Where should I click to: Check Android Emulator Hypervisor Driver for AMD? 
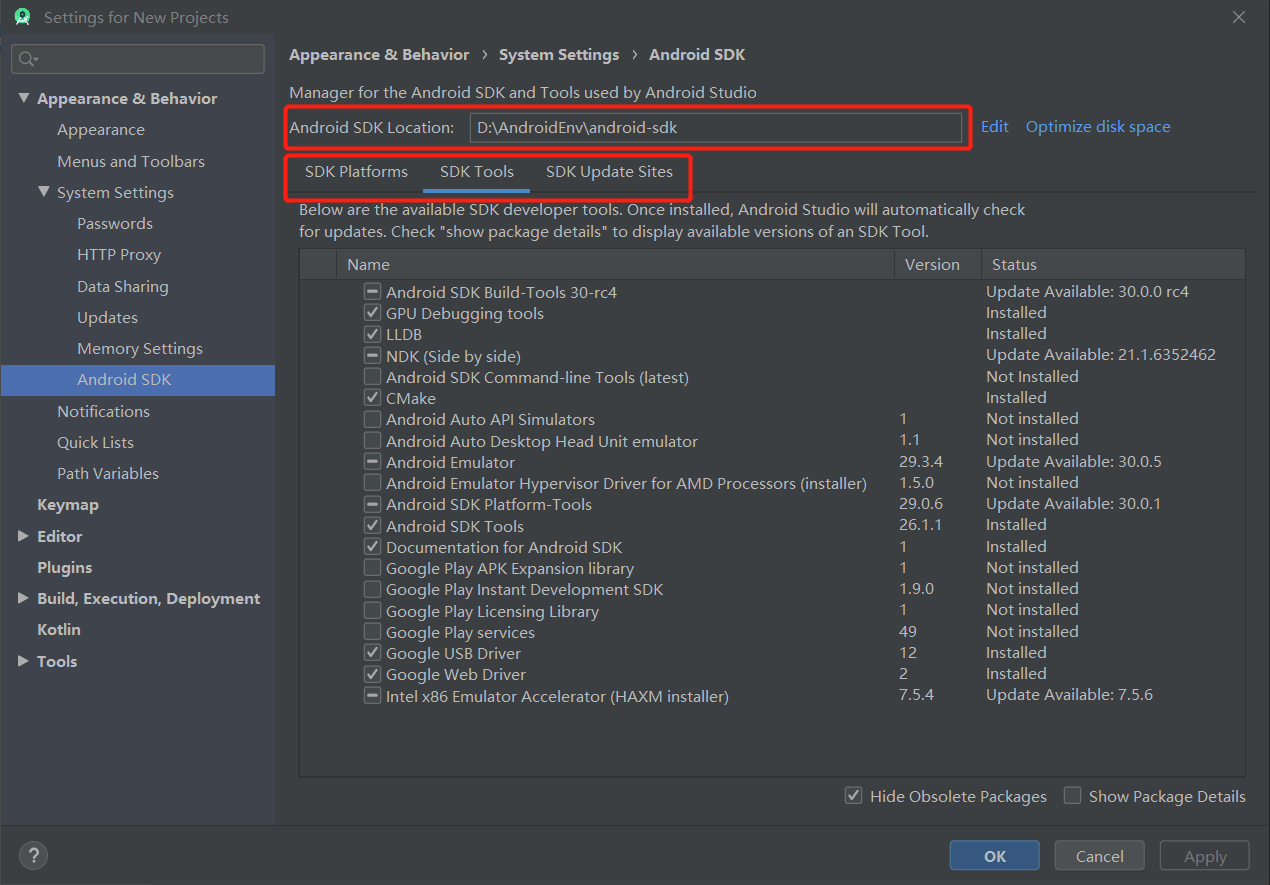coord(372,483)
